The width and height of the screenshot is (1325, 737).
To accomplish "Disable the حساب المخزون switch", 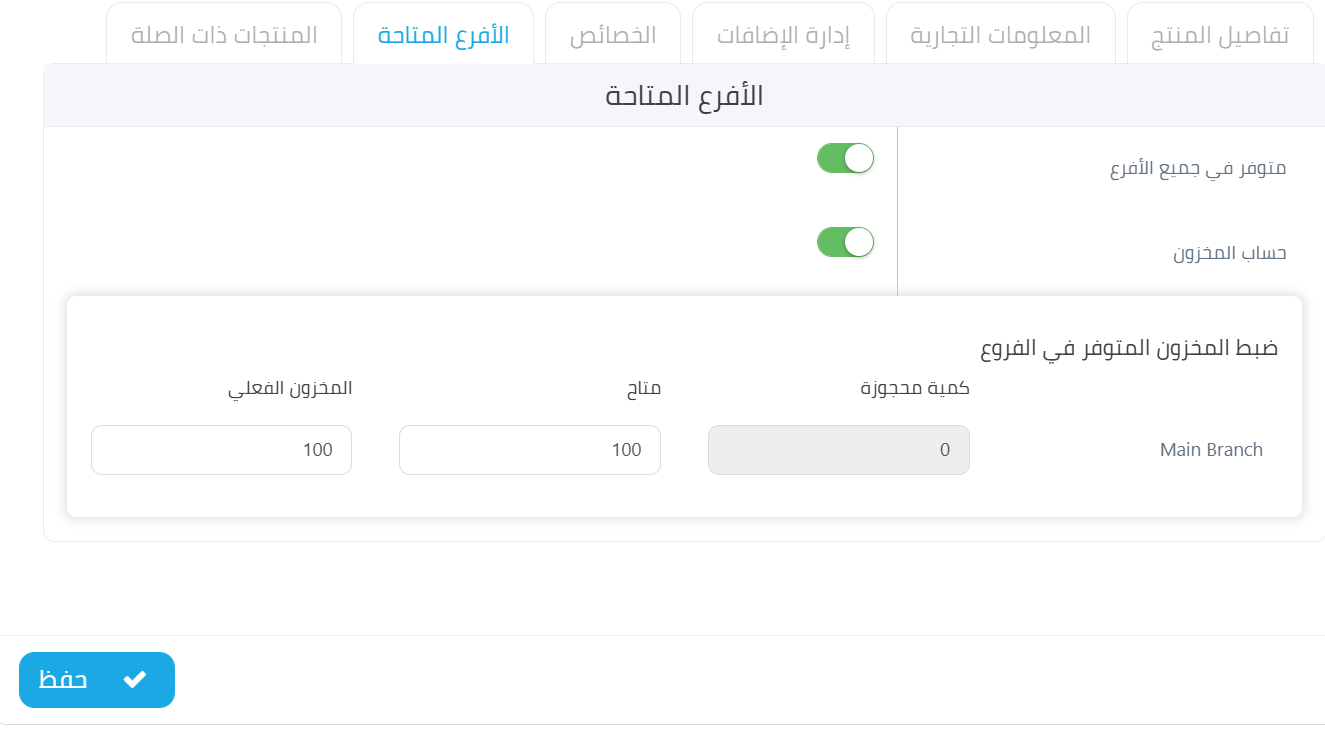I will [x=846, y=242].
